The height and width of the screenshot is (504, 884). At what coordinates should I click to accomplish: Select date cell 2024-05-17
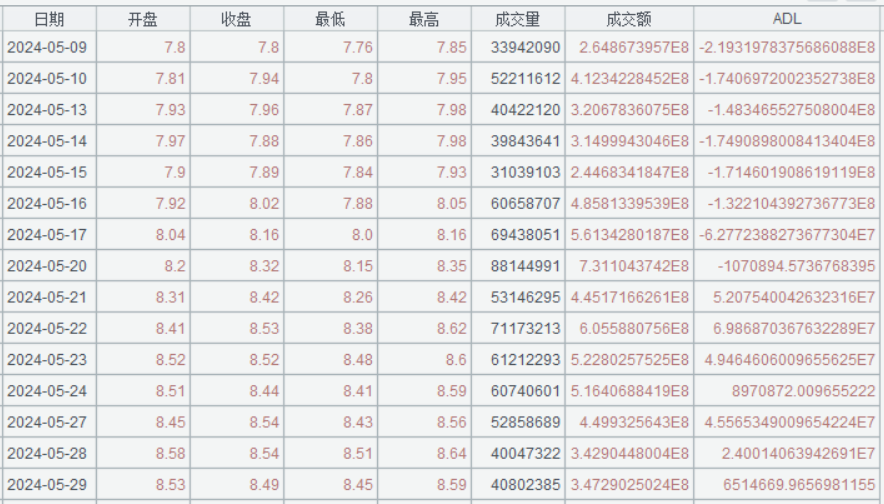coord(47,235)
